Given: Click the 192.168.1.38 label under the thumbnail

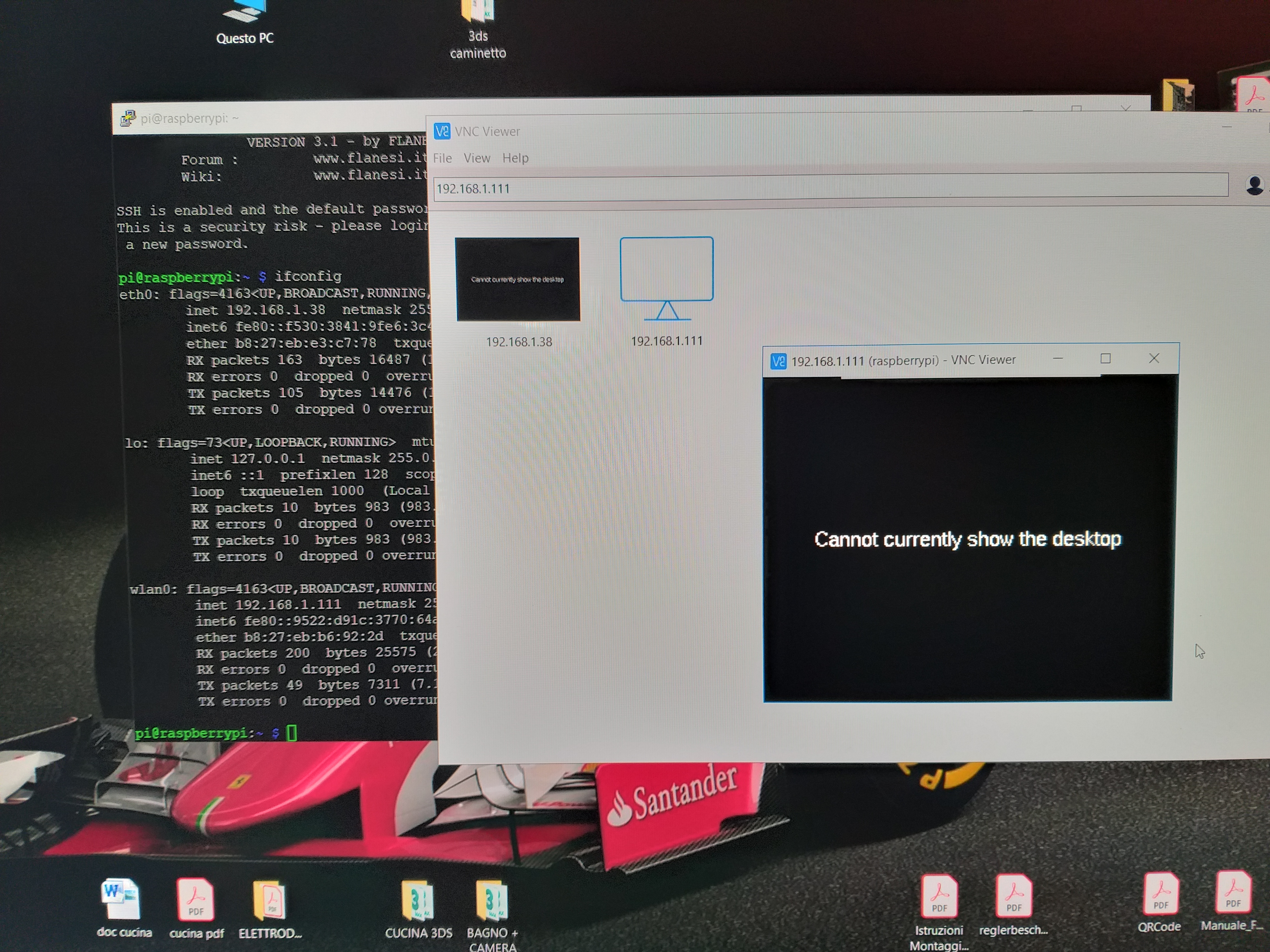Looking at the screenshot, I should (x=519, y=342).
